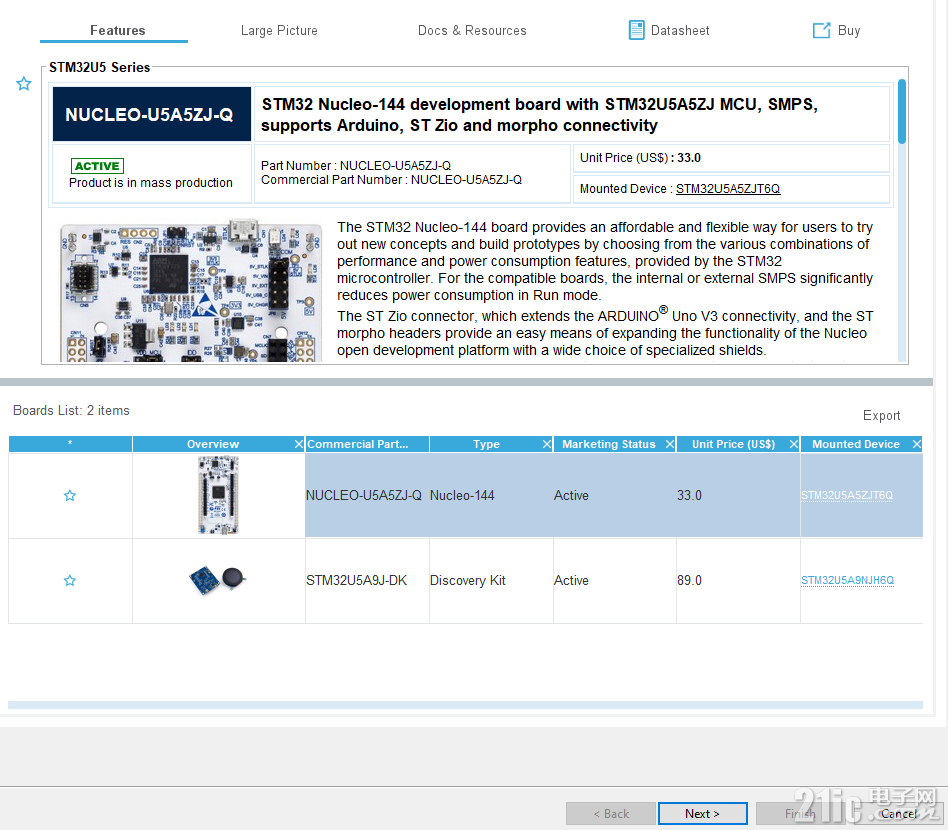Open the Docs & Resources tab
Image resolution: width=948 pixels, height=830 pixels.
472,30
